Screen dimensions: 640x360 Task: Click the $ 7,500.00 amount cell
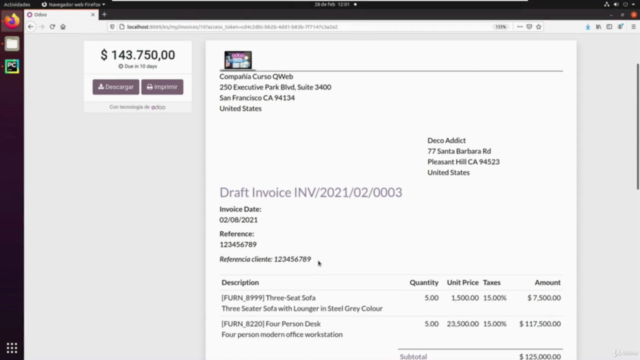pyautogui.click(x=544, y=298)
